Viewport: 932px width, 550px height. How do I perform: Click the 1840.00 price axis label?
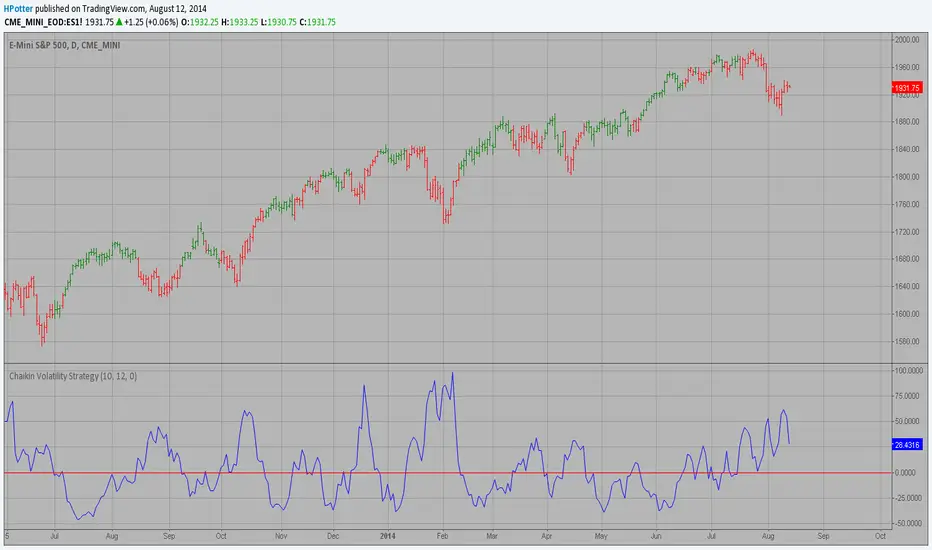click(908, 149)
